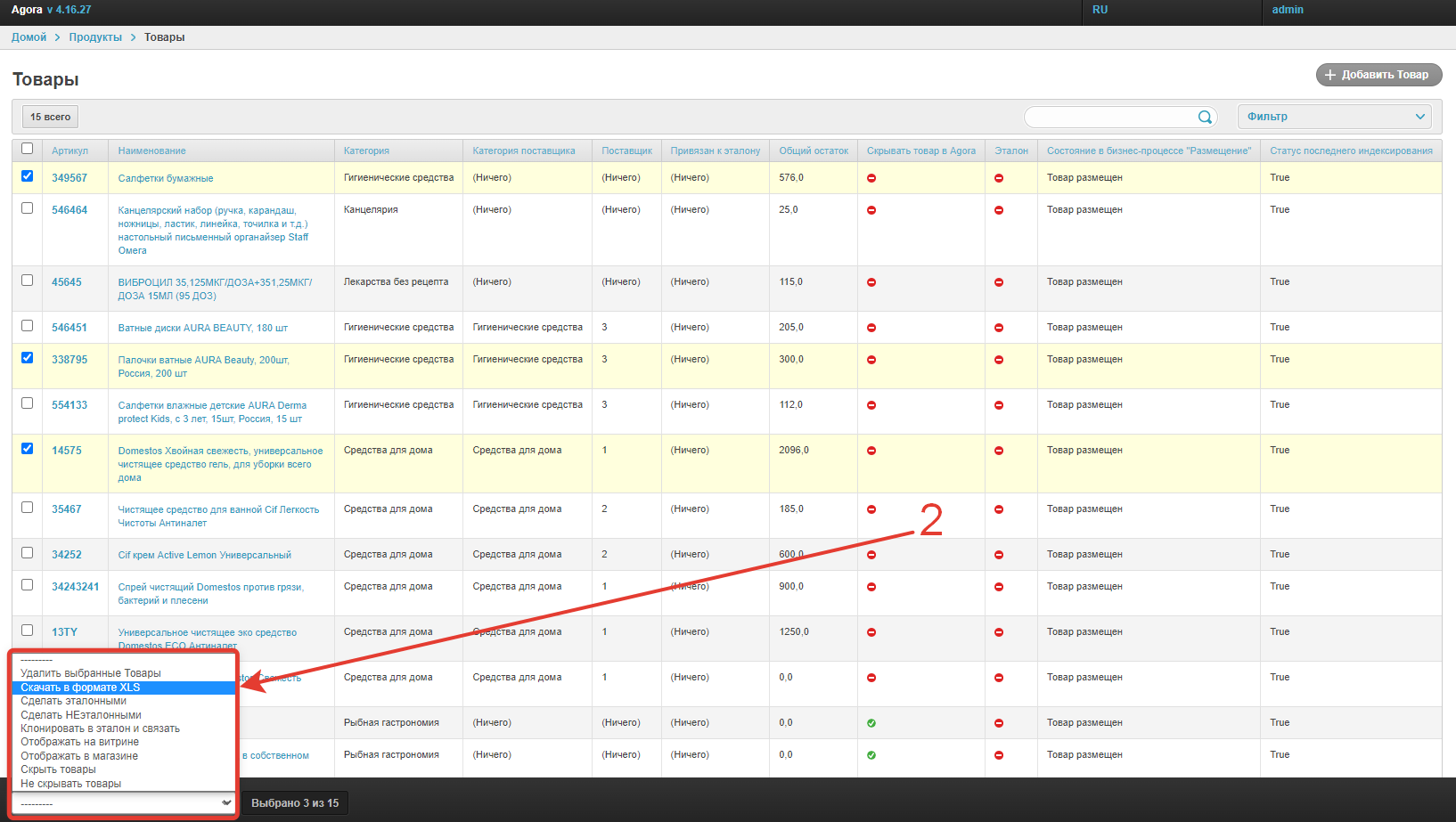This screenshot has height=822, width=1456.
Task: Sort table by Общий остаток column
Action: click(x=814, y=151)
